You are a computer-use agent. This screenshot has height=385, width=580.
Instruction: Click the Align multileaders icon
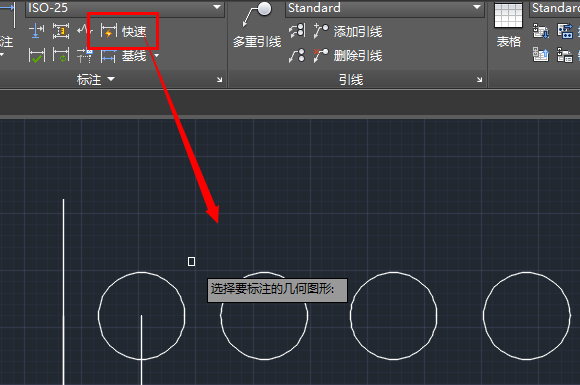[297, 31]
